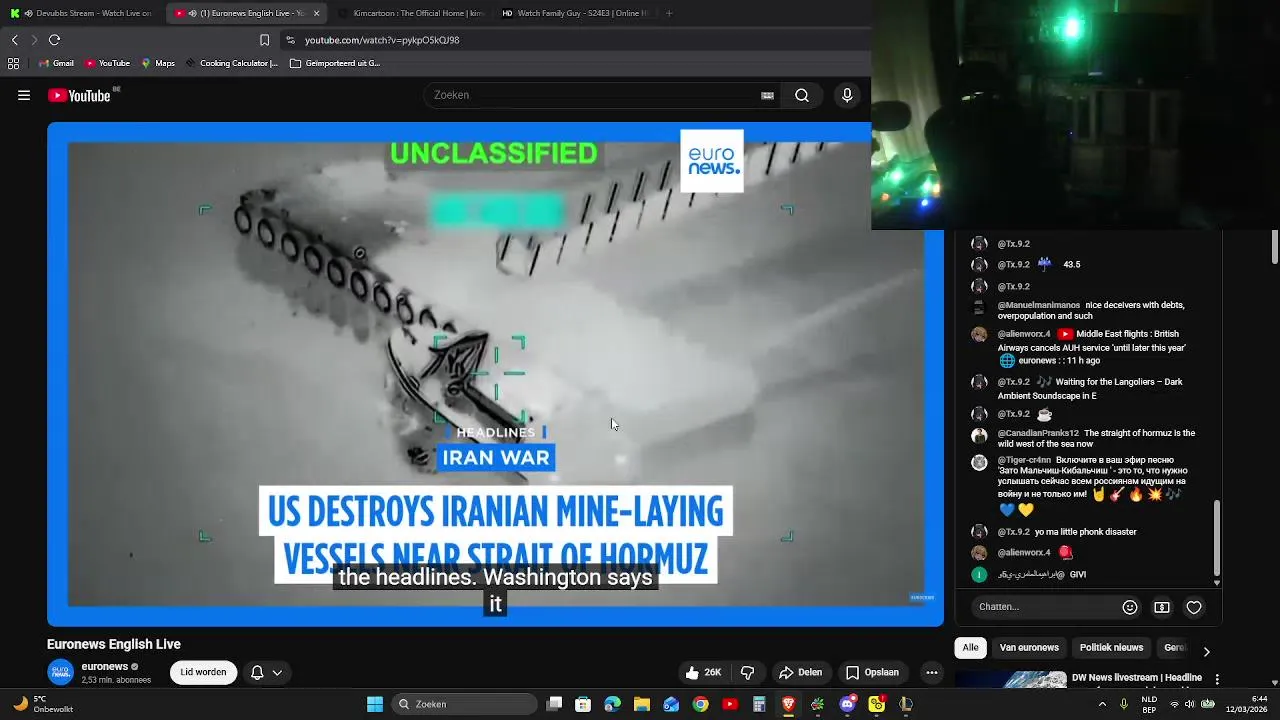Open Google Chrome from taskbar
The width and height of the screenshot is (1280, 720).
tap(701, 704)
